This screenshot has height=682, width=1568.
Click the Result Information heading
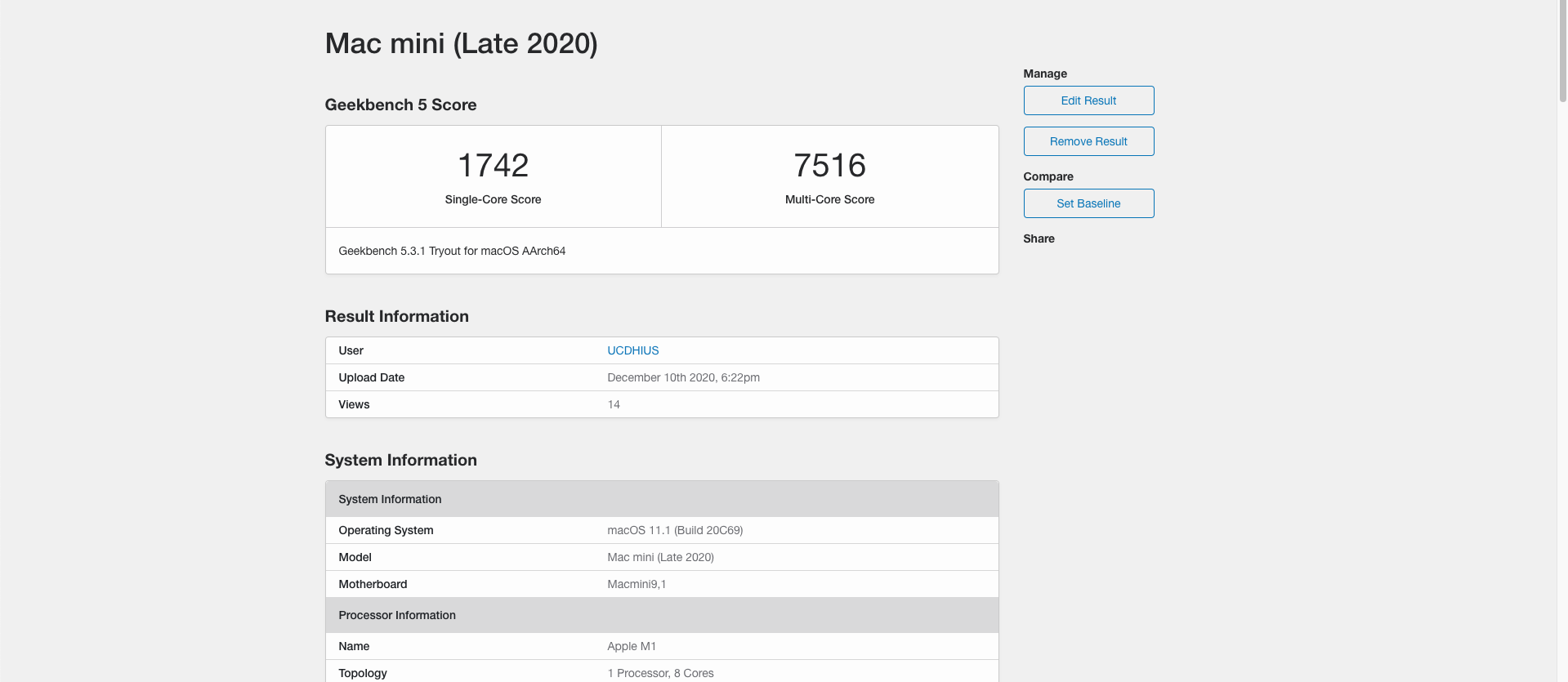point(396,316)
